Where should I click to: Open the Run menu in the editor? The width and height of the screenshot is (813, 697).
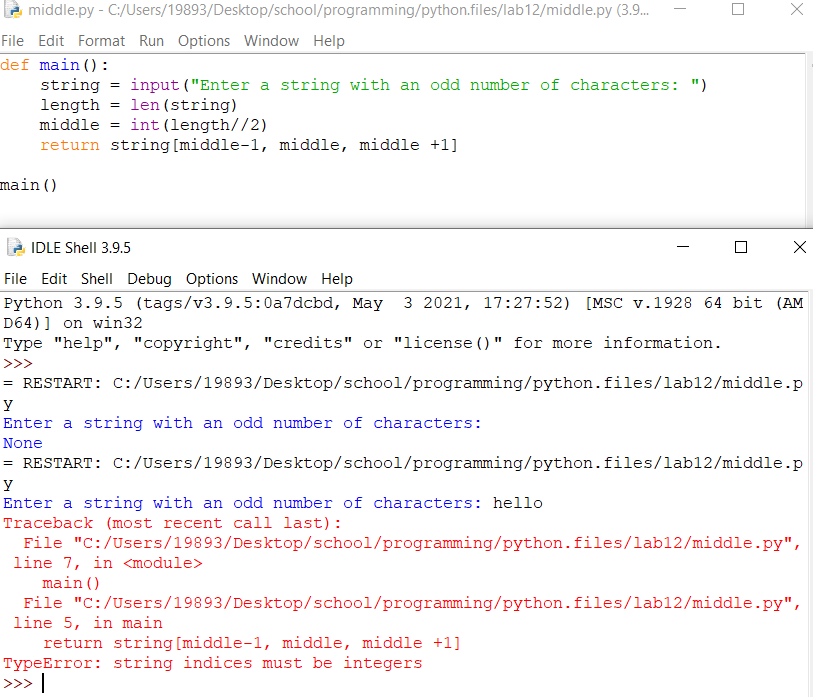pos(151,41)
